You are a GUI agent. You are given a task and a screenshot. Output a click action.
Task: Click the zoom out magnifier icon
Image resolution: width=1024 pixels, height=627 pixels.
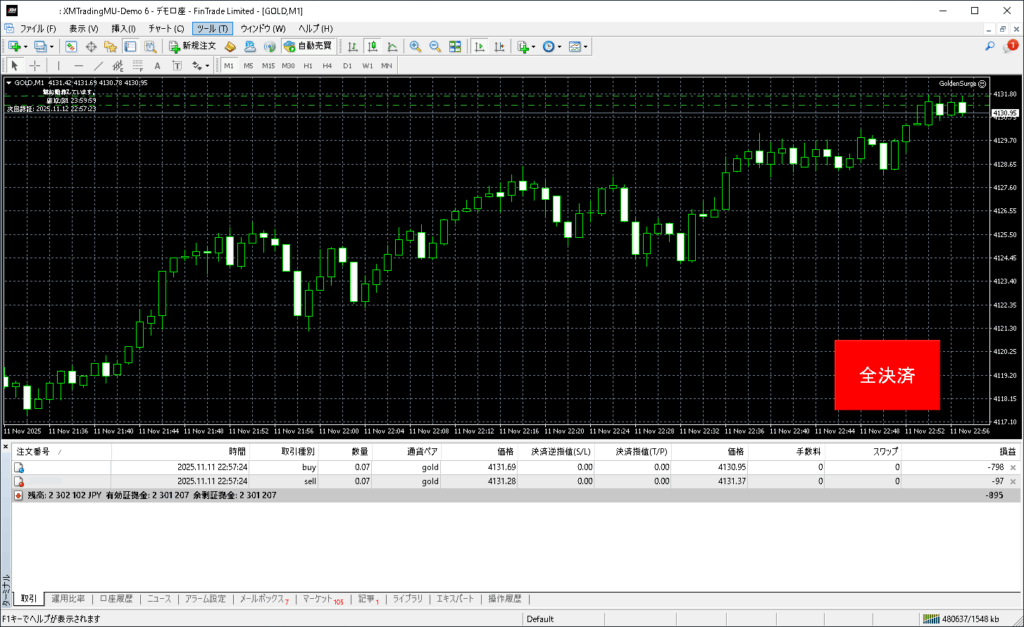[x=435, y=46]
